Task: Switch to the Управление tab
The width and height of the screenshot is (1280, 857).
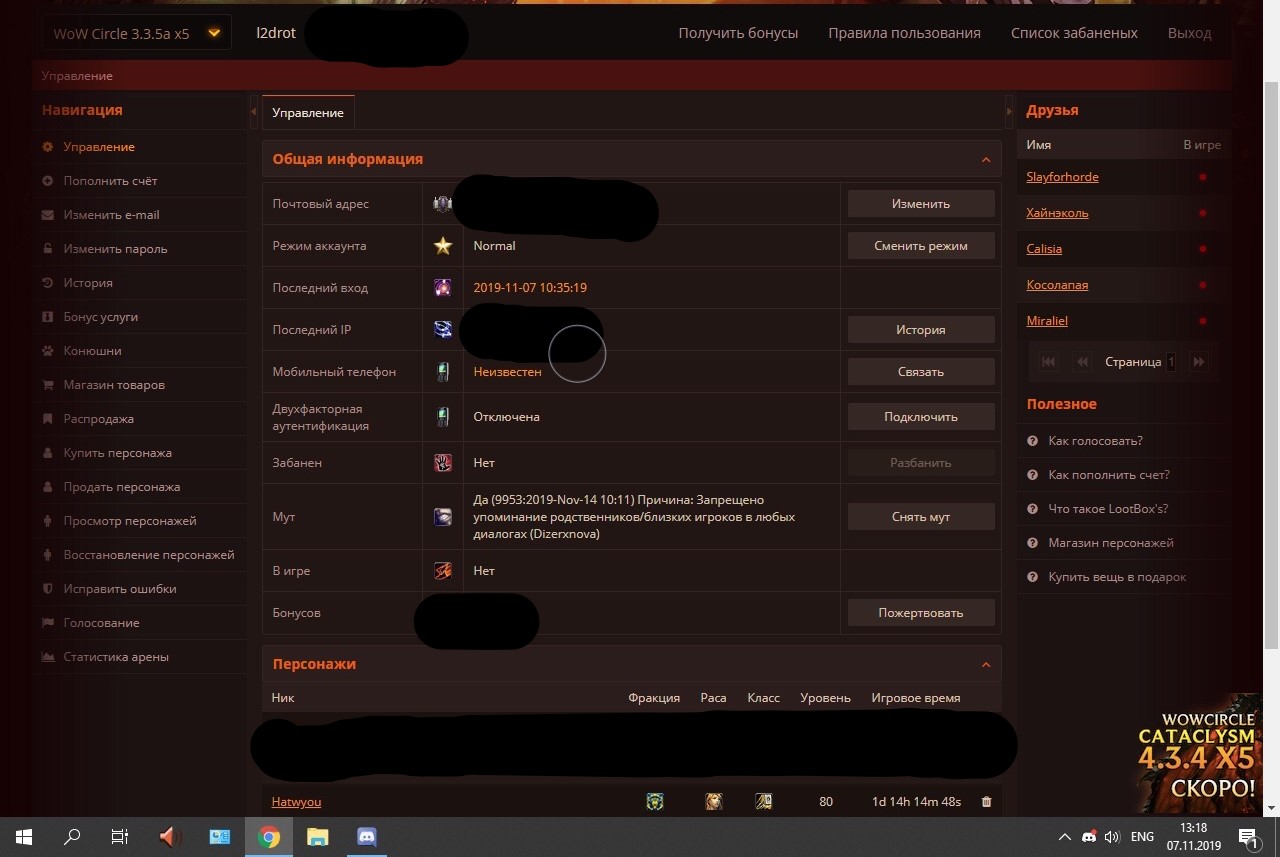Action: (308, 113)
